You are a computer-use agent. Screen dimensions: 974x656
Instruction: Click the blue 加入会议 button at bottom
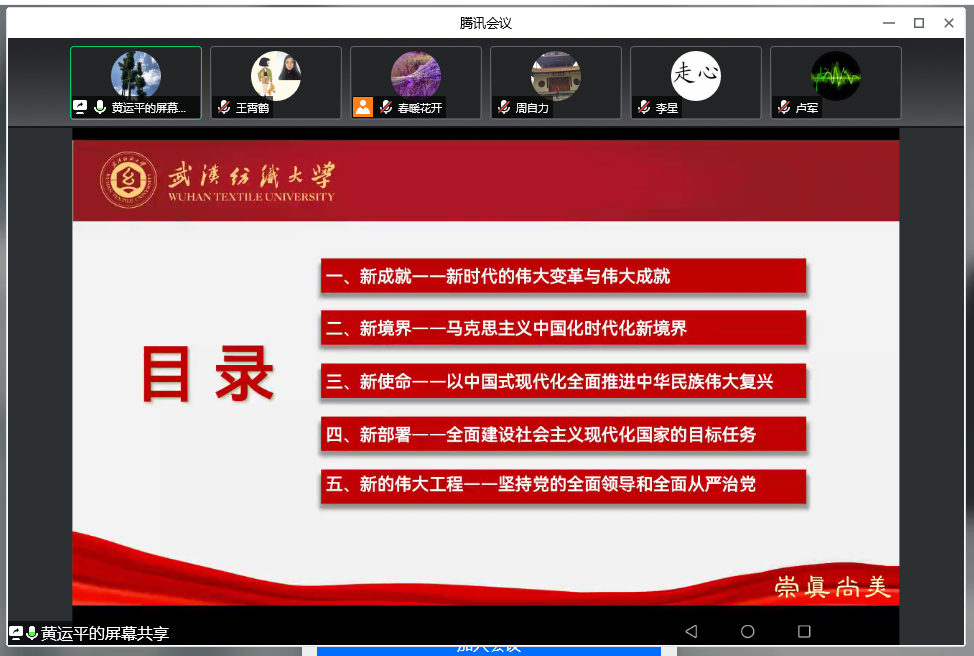click(489, 649)
